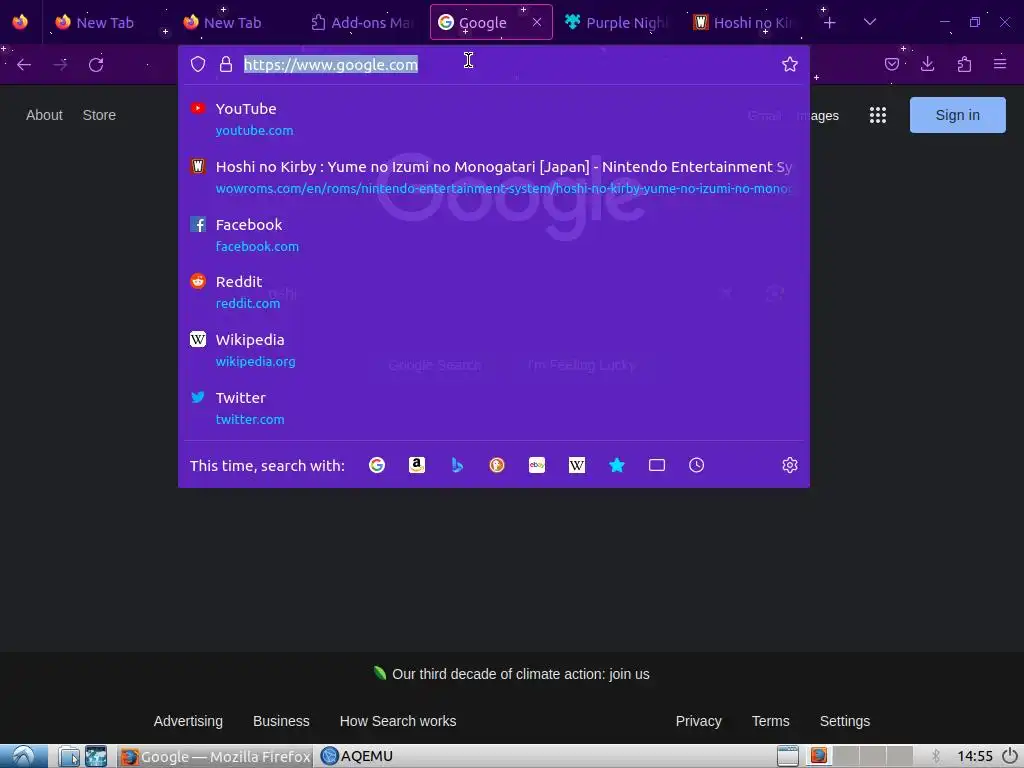The image size is (1024, 768).
Task: Search this time with DuckDuckGo
Action: [x=497, y=465]
